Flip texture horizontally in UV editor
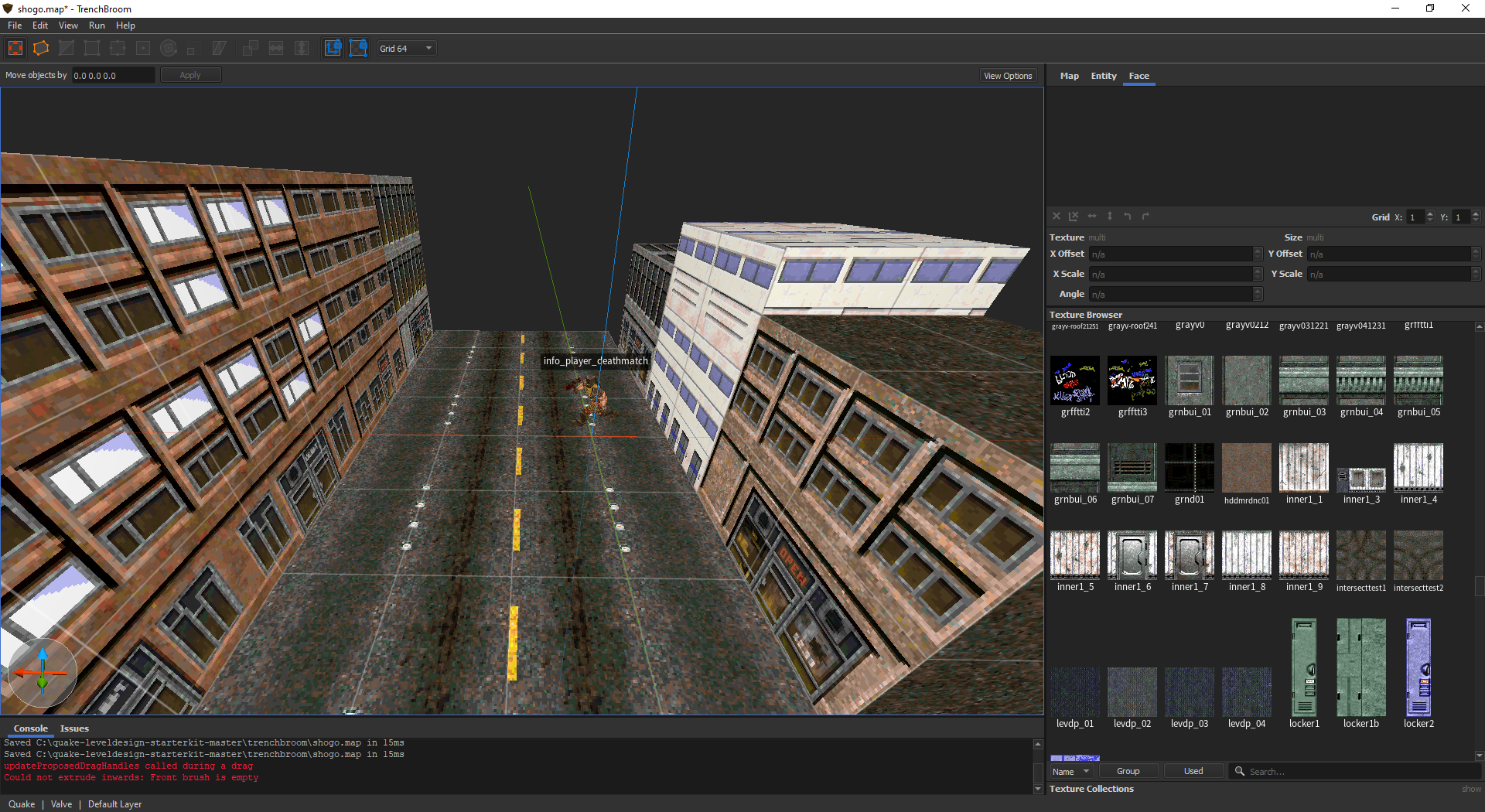The image size is (1485, 812). (1092, 217)
